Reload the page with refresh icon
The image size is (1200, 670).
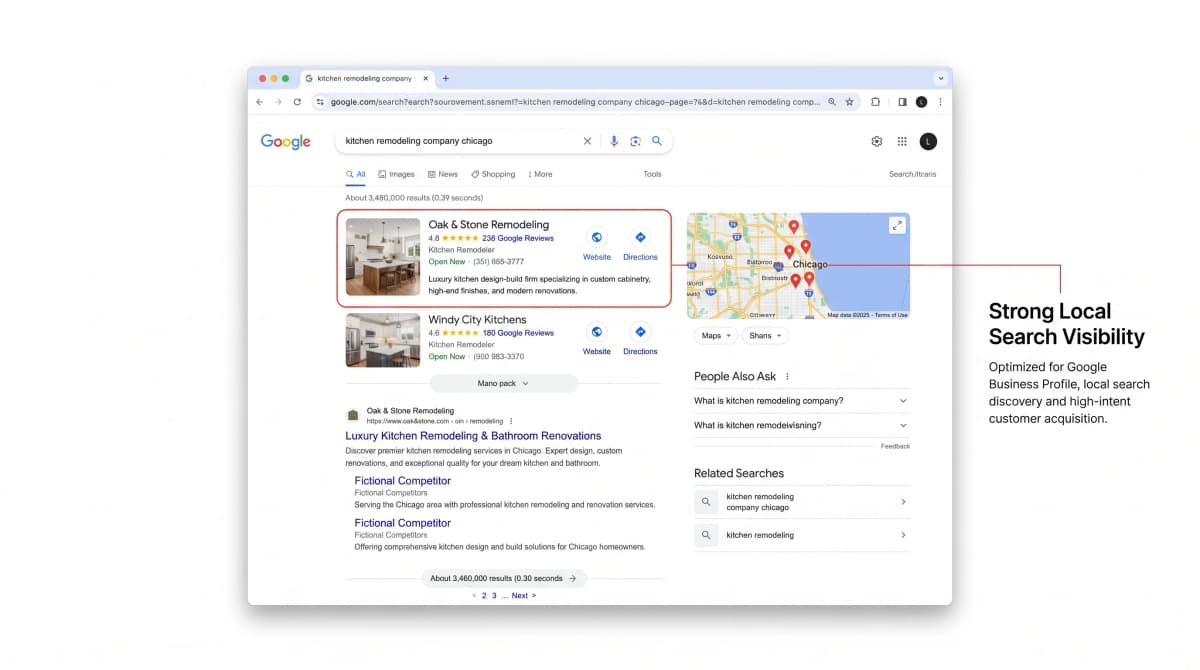point(297,102)
